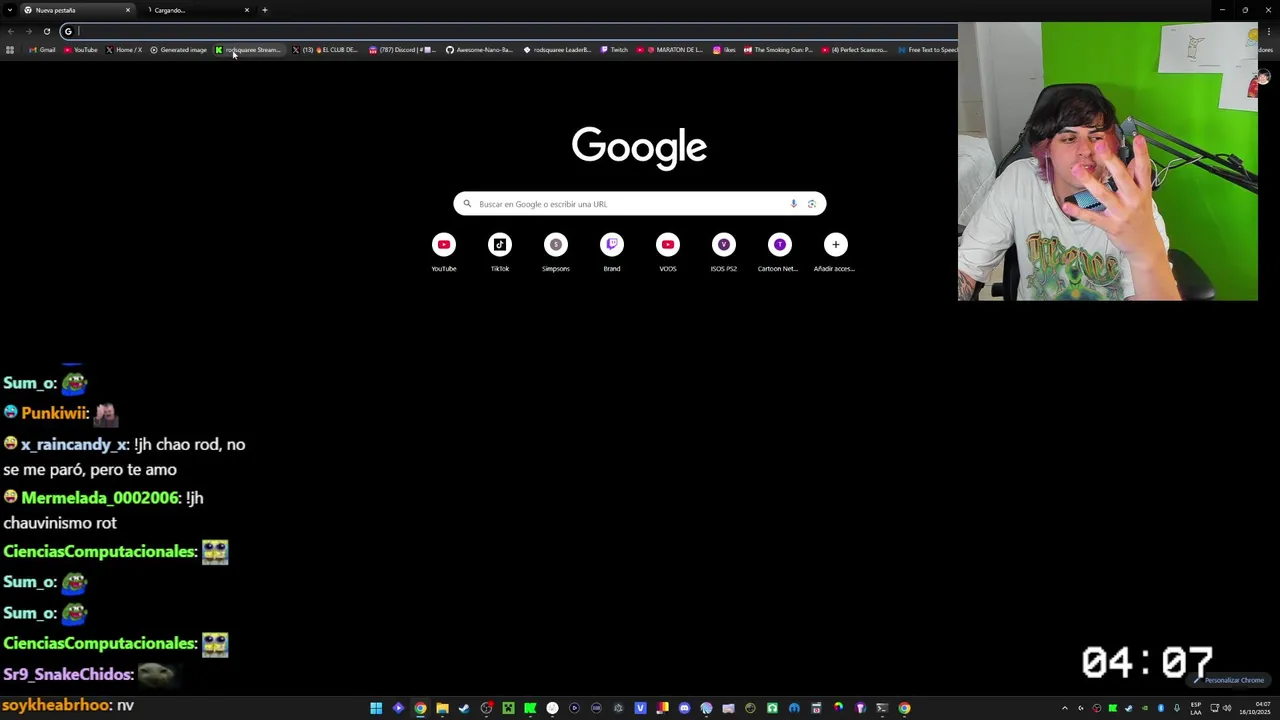Open Steam from the taskbar

click(464, 708)
